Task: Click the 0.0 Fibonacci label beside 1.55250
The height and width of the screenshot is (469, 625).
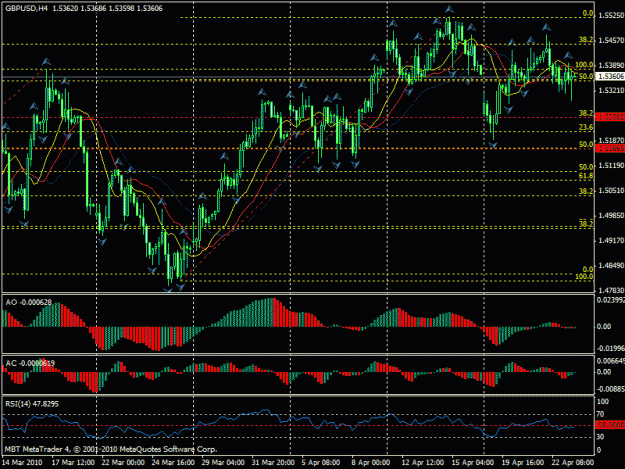Action: pyautogui.click(x=588, y=14)
